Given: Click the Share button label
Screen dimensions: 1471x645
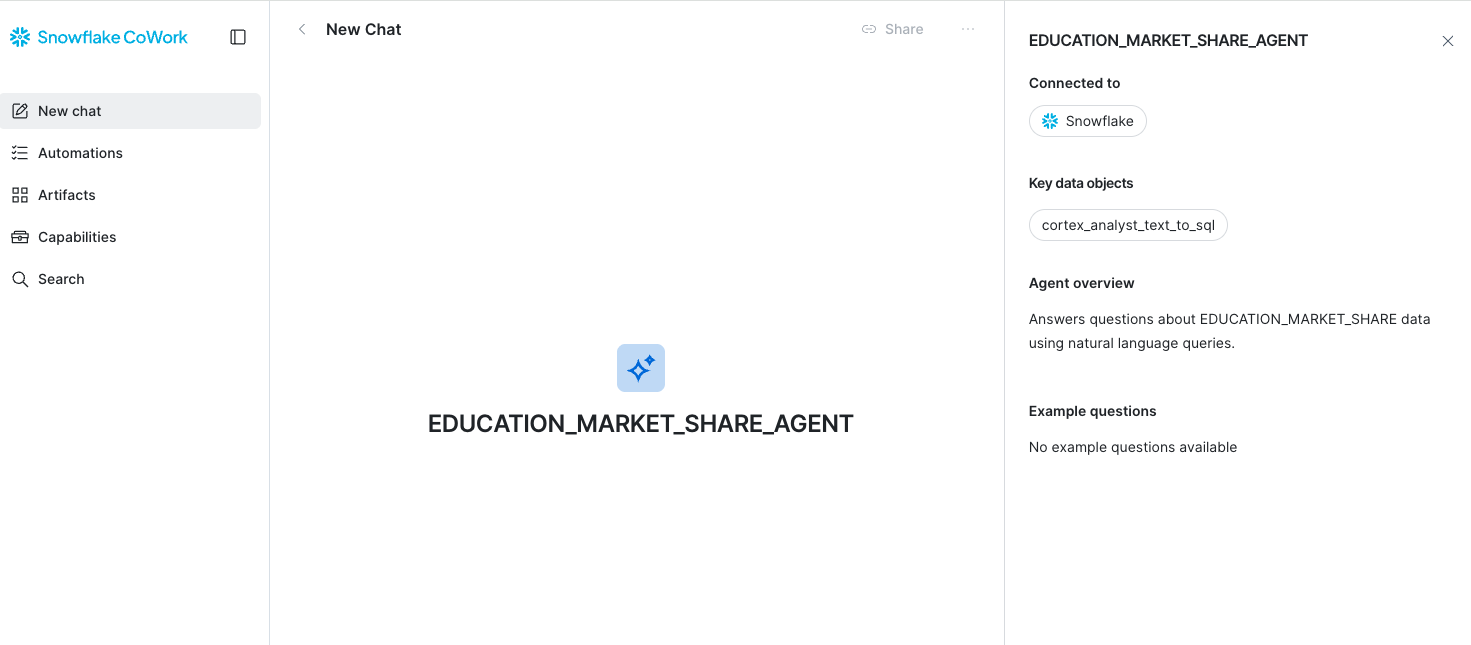Looking at the screenshot, I should (904, 29).
